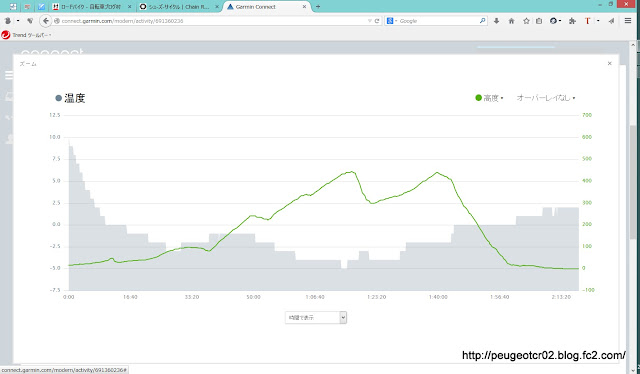
Task: Click the third pinned tab icon
Action: [41, 7]
